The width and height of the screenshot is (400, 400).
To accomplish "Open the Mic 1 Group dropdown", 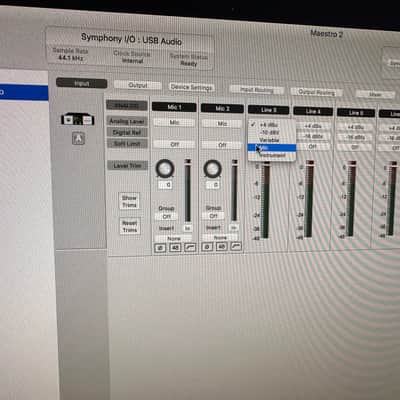I will (166, 217).
